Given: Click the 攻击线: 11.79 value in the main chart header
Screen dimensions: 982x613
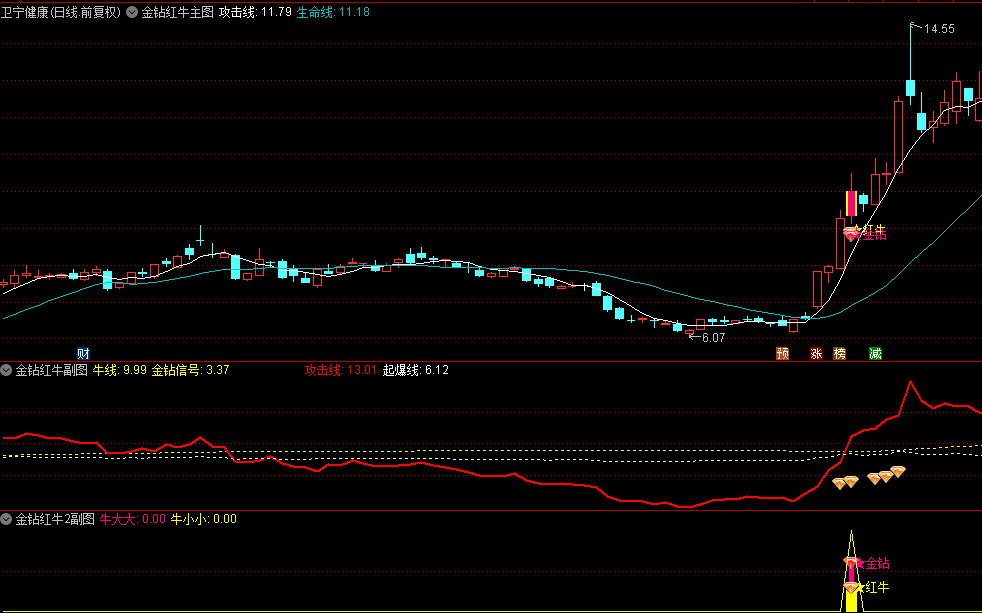Looking at the screenshot, I should coord(255,12).
